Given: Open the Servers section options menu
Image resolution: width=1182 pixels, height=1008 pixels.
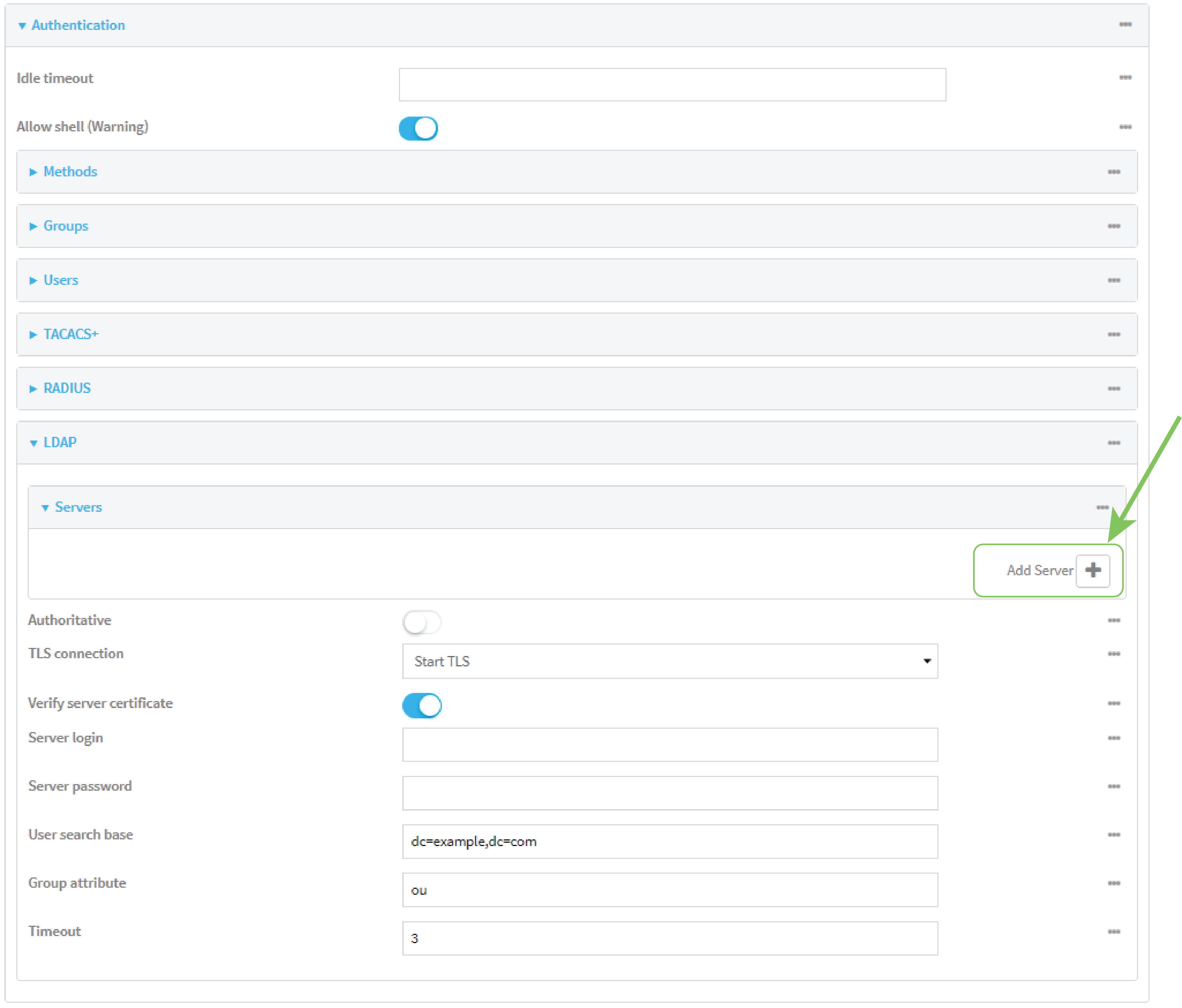Looking at the screenshot, I should point(1103,507).
